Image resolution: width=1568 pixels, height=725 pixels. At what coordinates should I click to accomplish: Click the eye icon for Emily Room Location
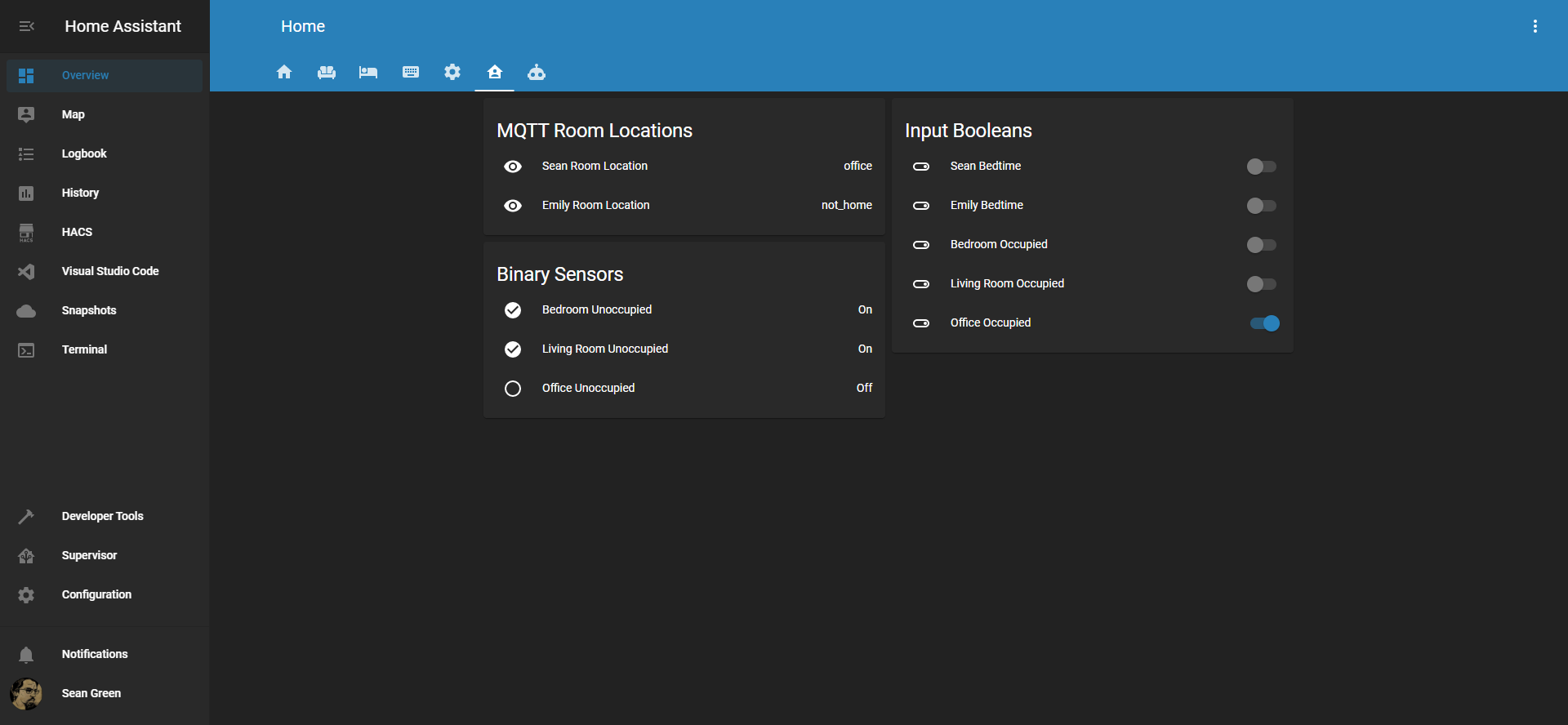[513, 206]
